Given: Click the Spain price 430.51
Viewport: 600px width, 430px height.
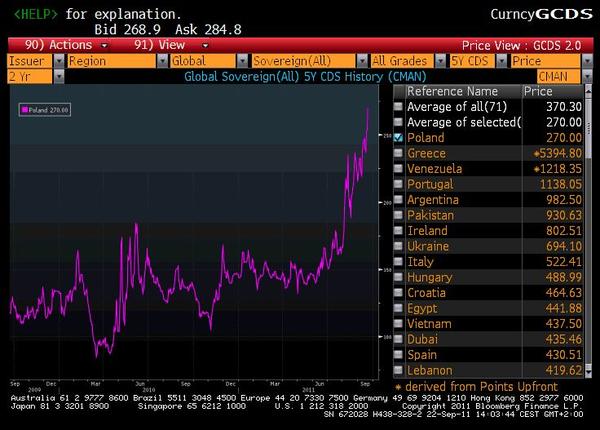Looking at the screenshot, I should (564, 355).
